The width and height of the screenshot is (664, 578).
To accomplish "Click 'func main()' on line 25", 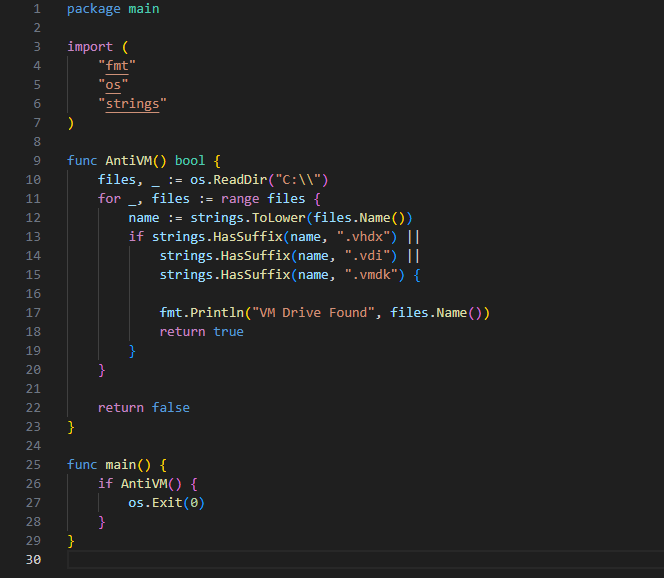I will [109, 465].
